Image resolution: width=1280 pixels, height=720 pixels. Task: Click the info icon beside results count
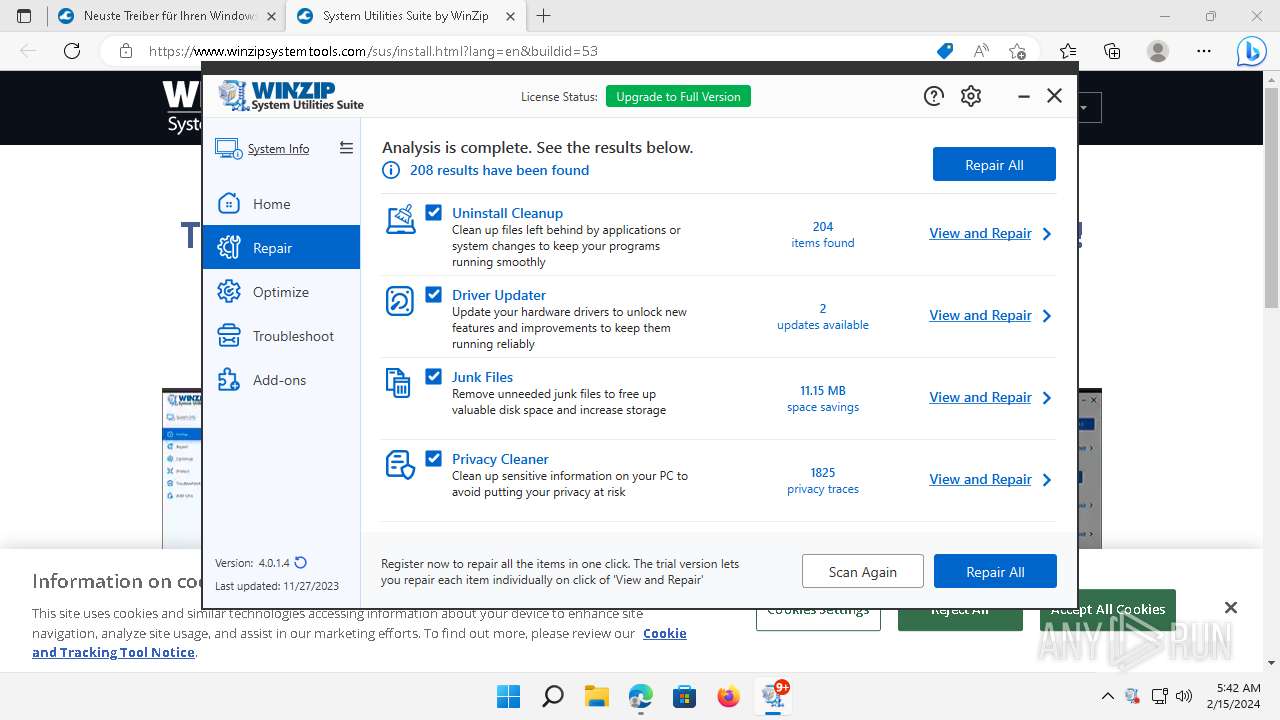coord(391,170)
